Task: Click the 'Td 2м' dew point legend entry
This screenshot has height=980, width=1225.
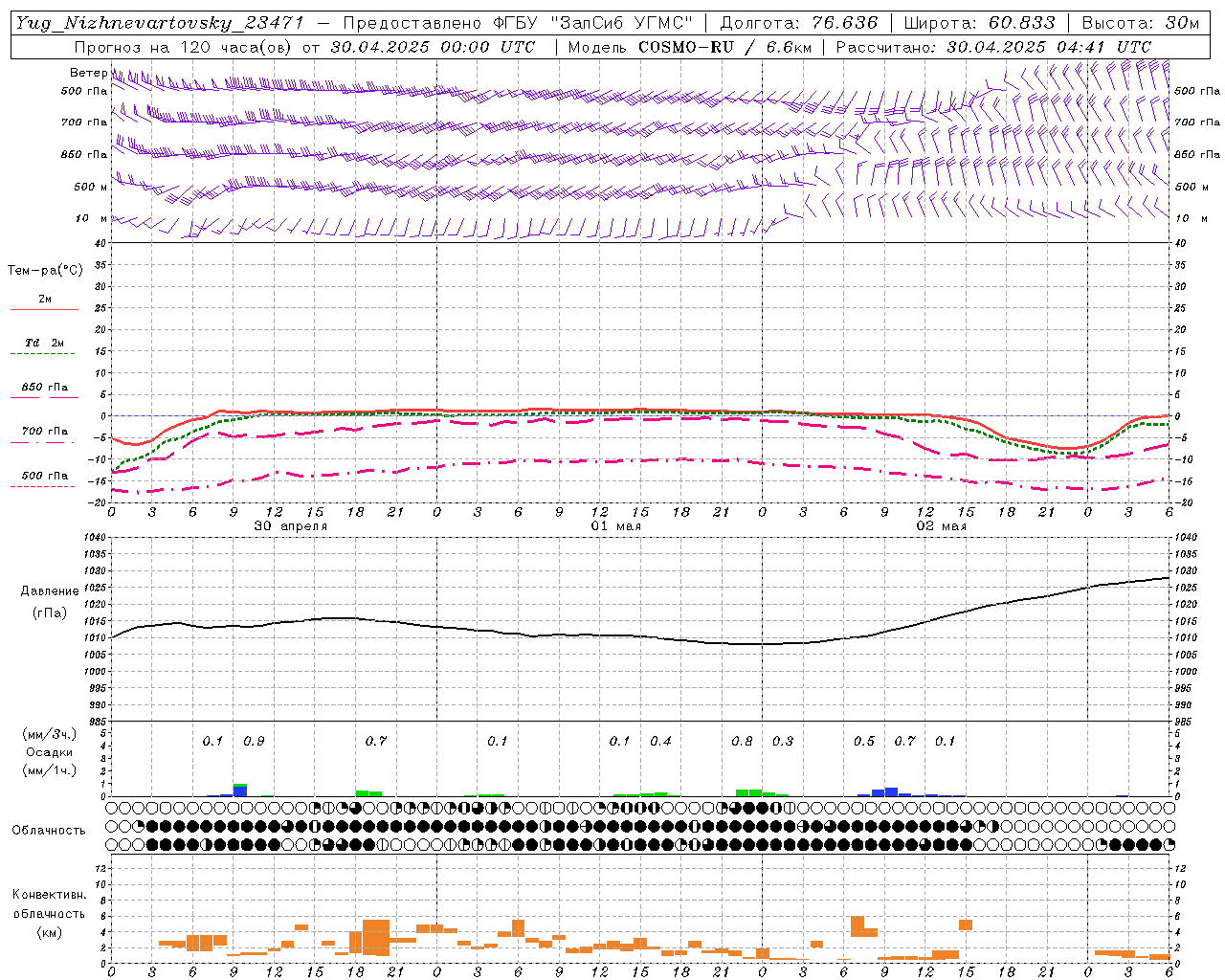Action: tap(44, 343)
